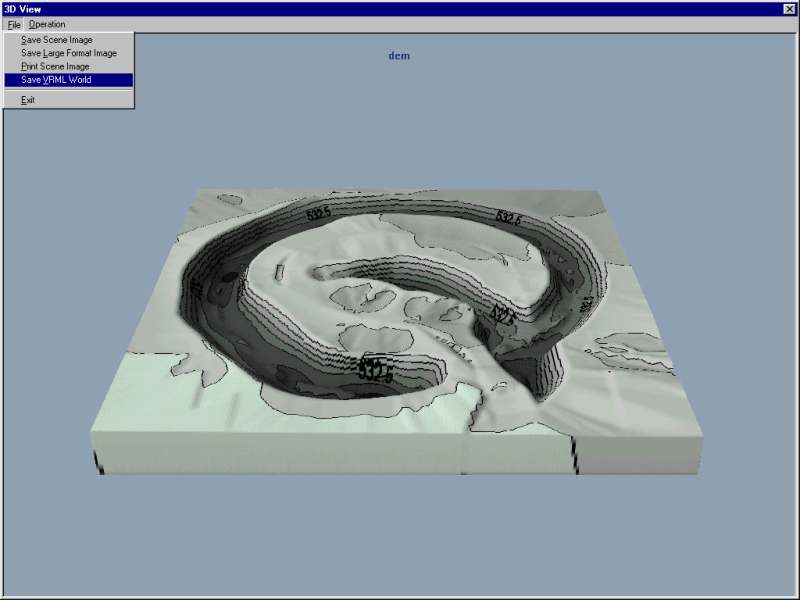Click the 3D View title bar
The width and height of the screenshot is (800, 600).
(x=400, y=9)
